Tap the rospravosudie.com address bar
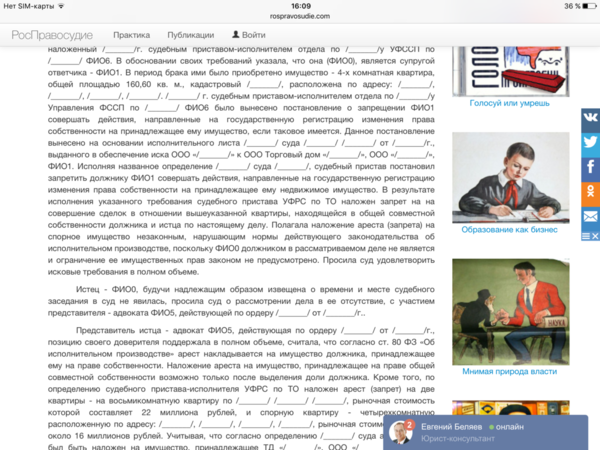Viewport: 600px width, 450px height. click(x=300, y=16)
